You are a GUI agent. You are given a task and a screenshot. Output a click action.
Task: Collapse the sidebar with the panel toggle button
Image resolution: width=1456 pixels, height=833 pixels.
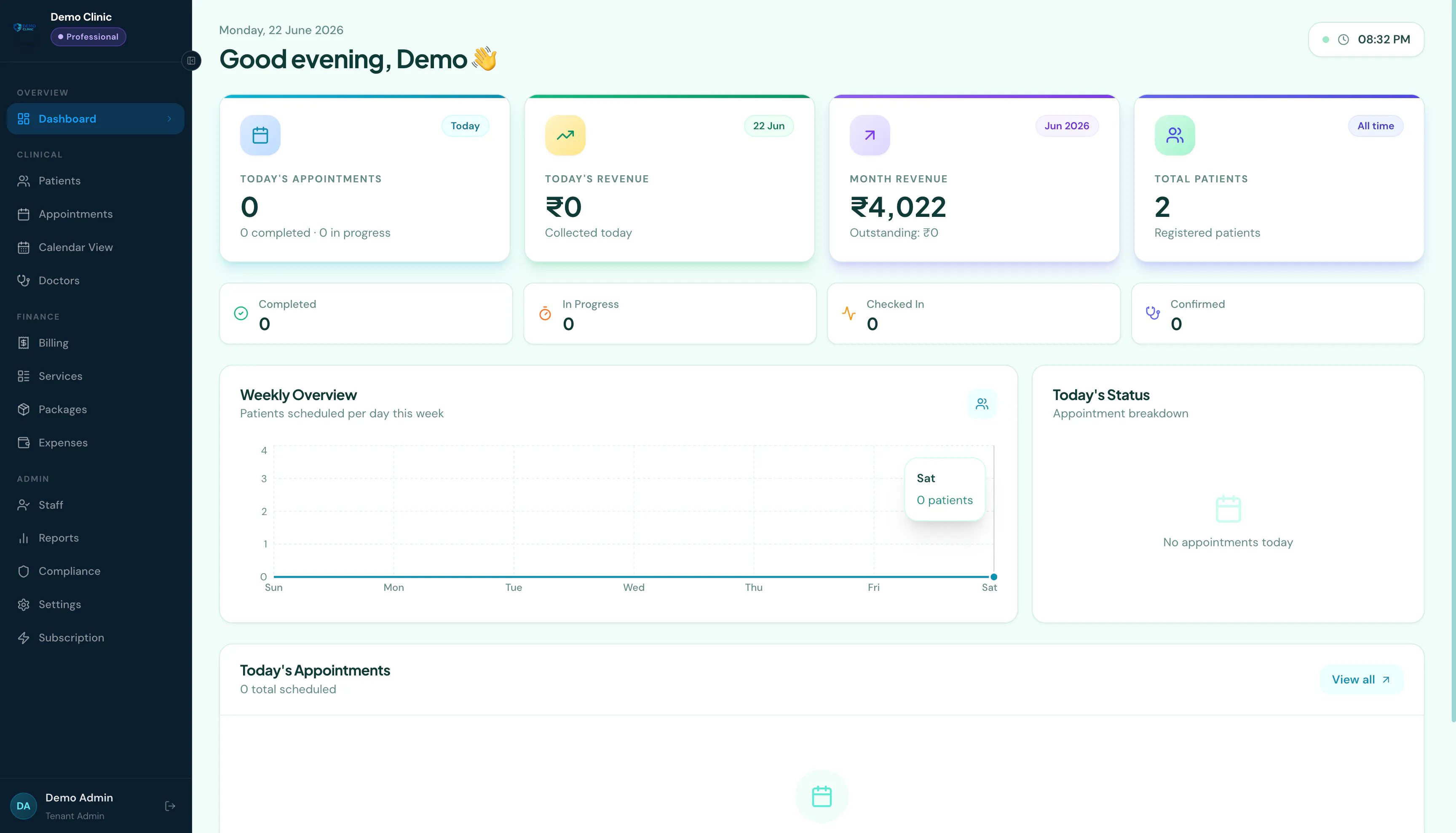point(191,61)
